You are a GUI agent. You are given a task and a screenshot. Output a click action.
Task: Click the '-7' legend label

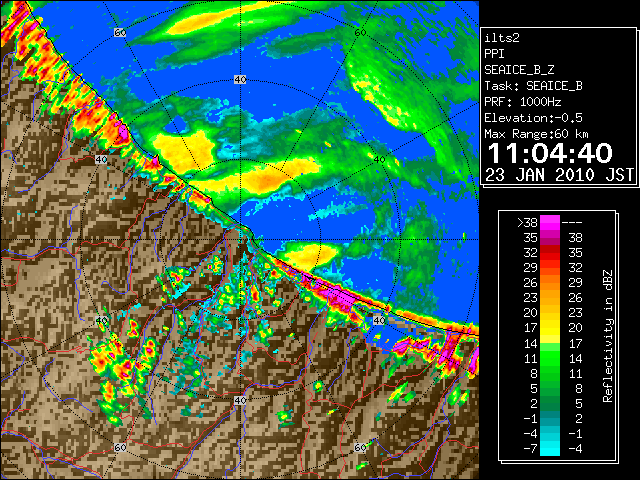530,449
